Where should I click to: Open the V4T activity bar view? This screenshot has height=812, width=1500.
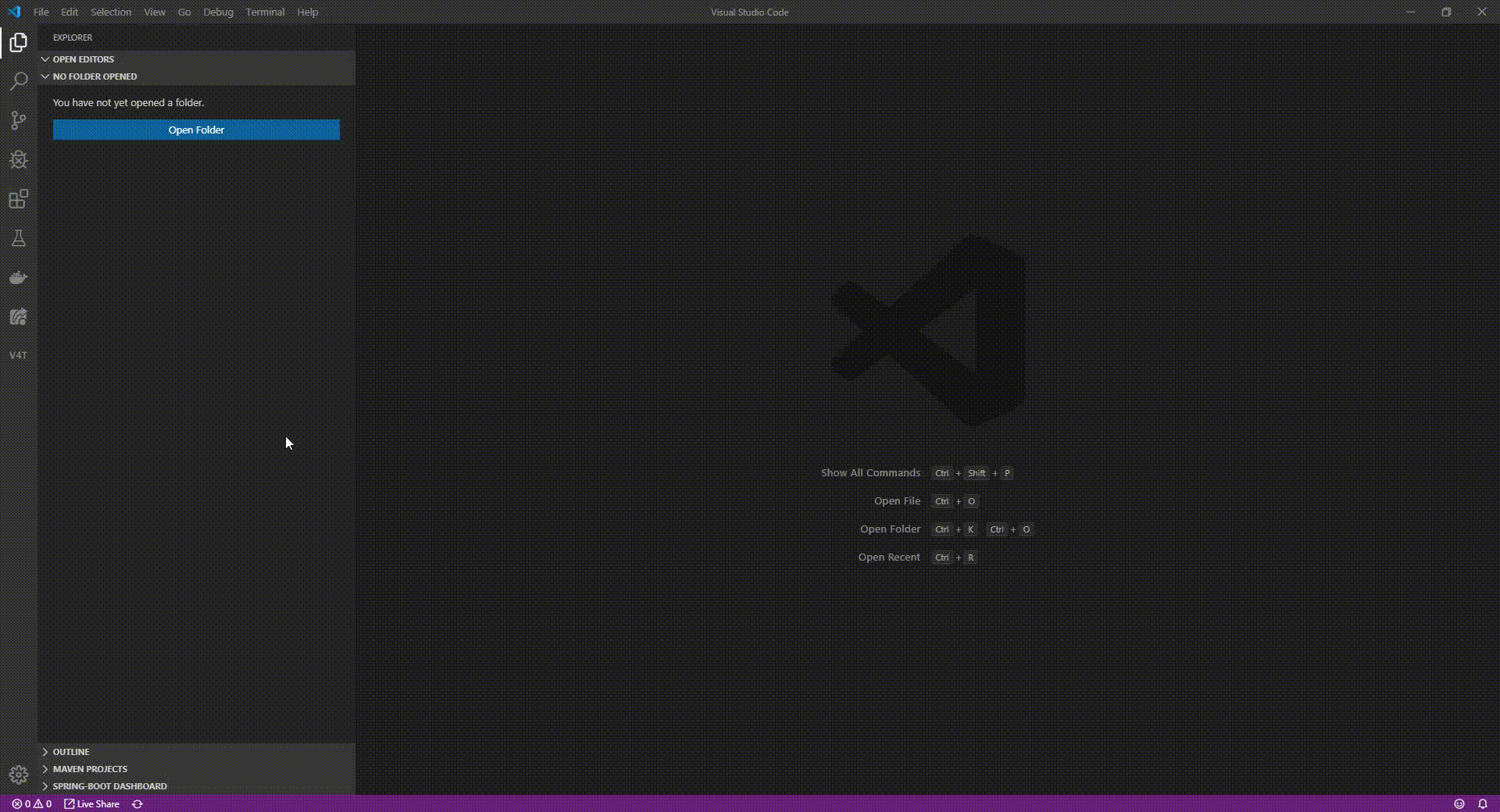(x=19, y=355)
